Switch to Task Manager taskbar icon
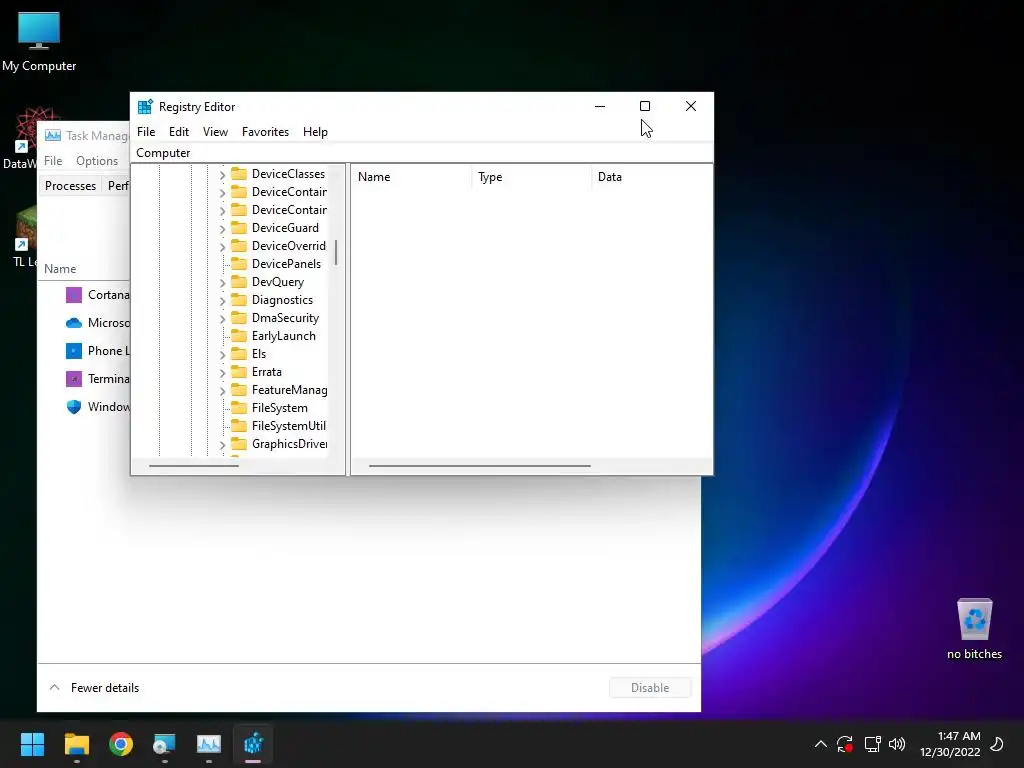The width and height of the screenshot is (1024, 768). (x=209, y=744)
